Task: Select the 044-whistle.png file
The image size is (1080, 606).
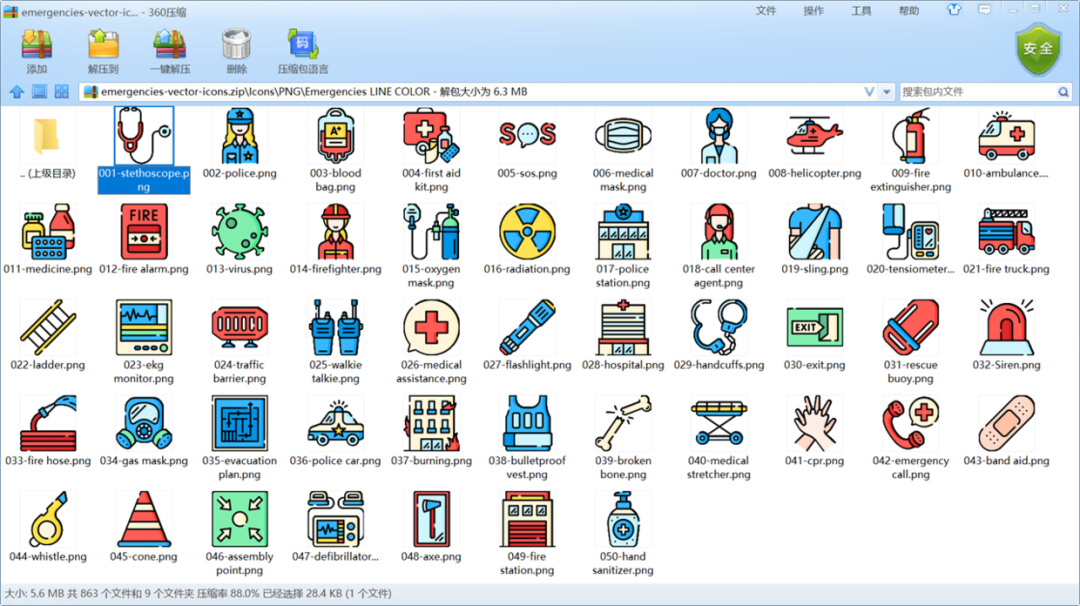Action: point(48,527)
